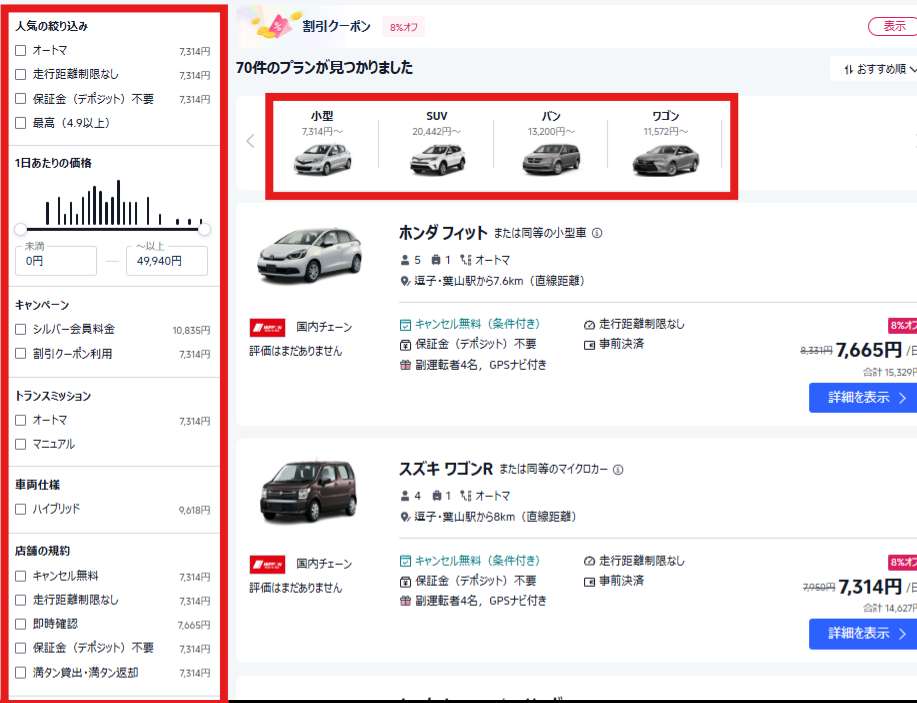Select the SUV car type tab
The height and width of the screenshot is (703, 917).
click(437, 143)
